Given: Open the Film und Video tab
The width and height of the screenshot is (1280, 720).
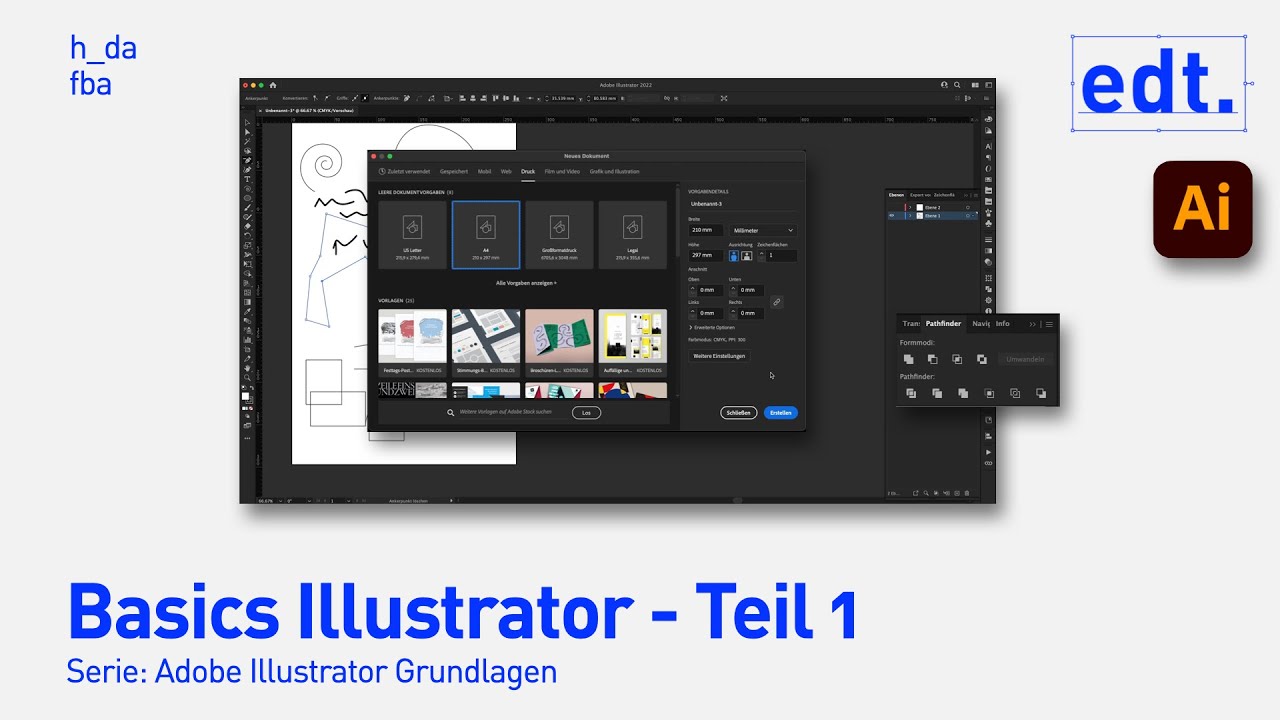Looking at the screenshot, I should pos(562,172).
